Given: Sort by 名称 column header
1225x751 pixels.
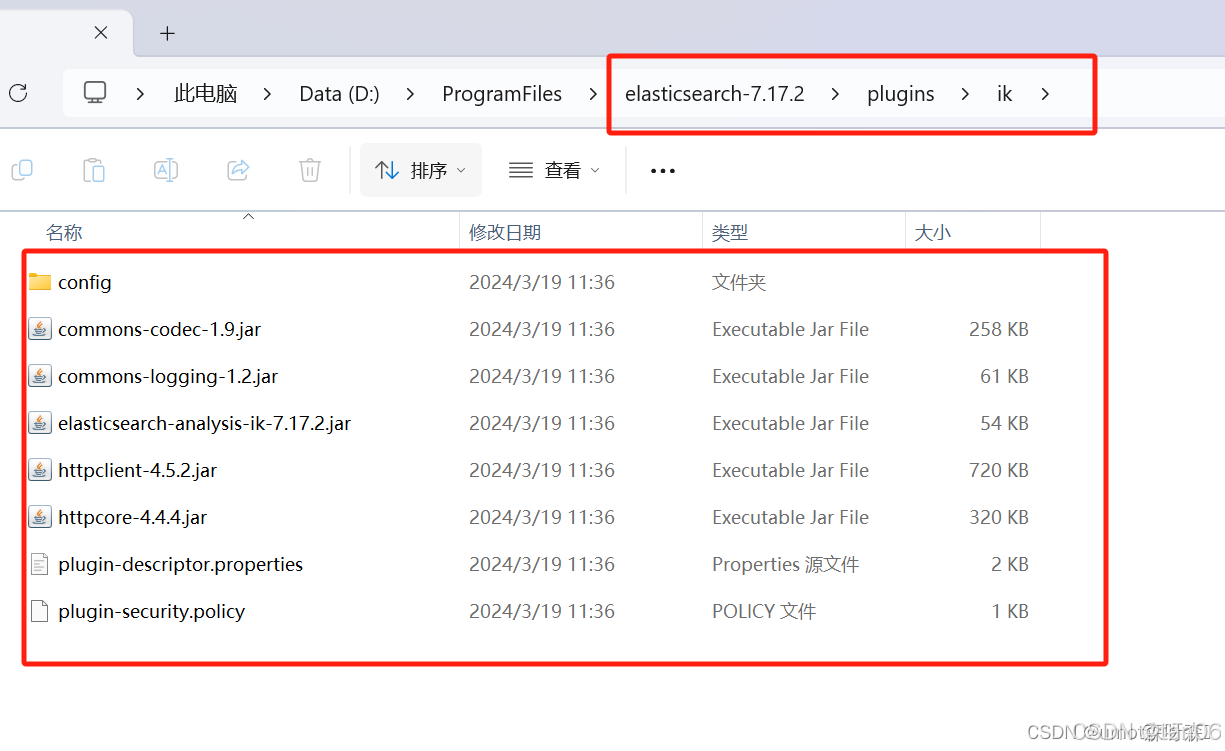Looking at the screenshot, I should coord(64,232).
